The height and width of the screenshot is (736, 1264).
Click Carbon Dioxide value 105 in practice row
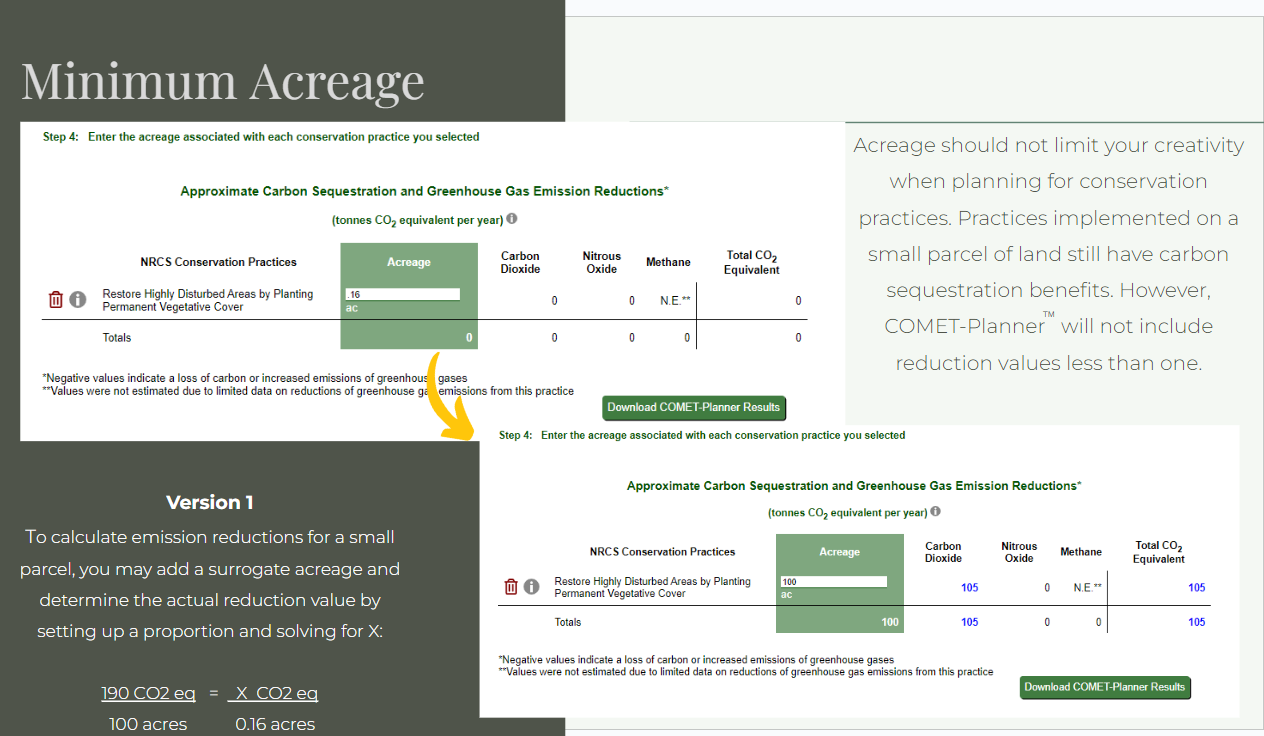coord(969,588)
